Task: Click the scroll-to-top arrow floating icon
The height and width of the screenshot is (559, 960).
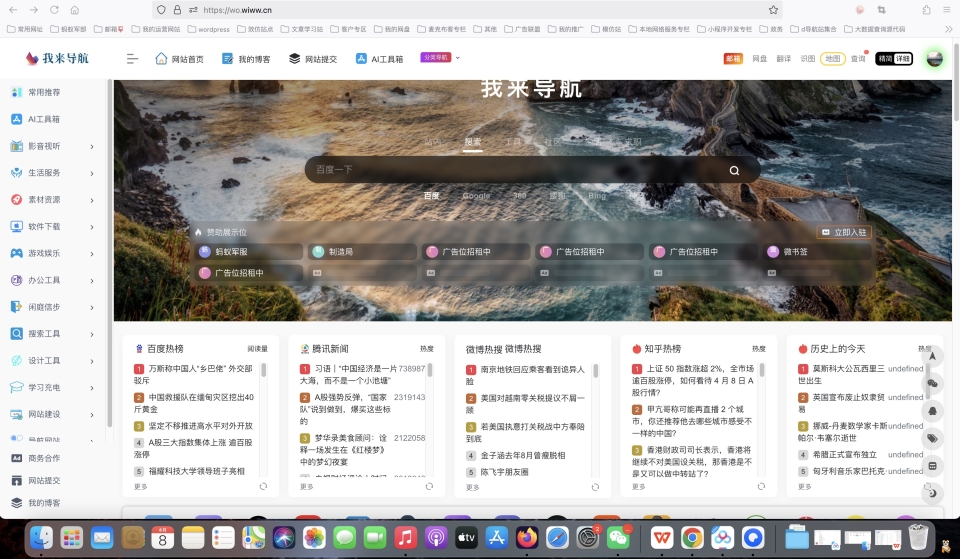Action: coord(933,356)
